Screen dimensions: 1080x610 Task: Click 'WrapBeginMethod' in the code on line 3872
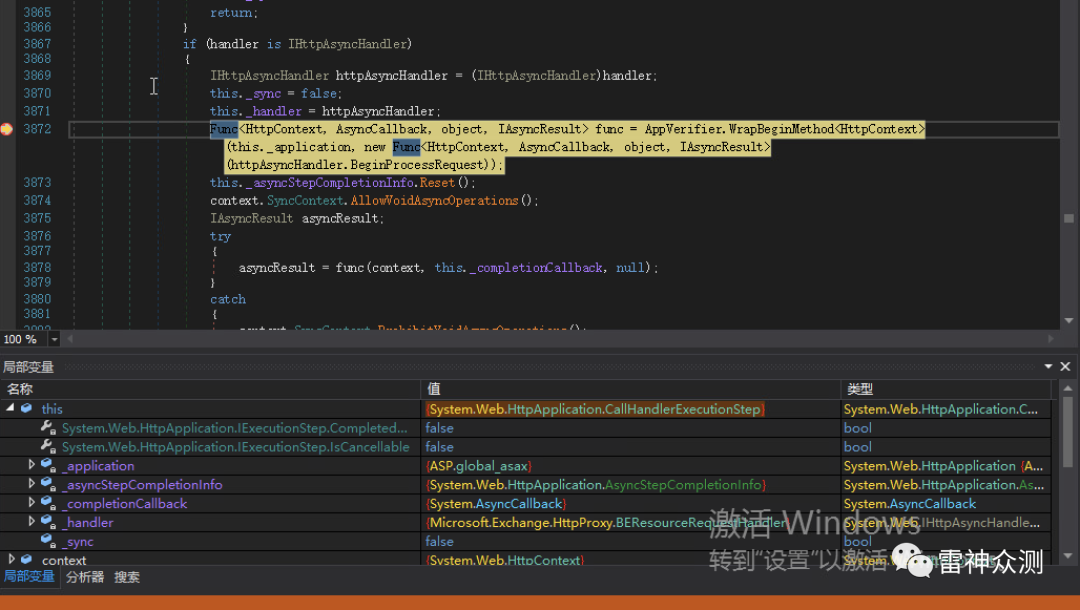(780, 129)
